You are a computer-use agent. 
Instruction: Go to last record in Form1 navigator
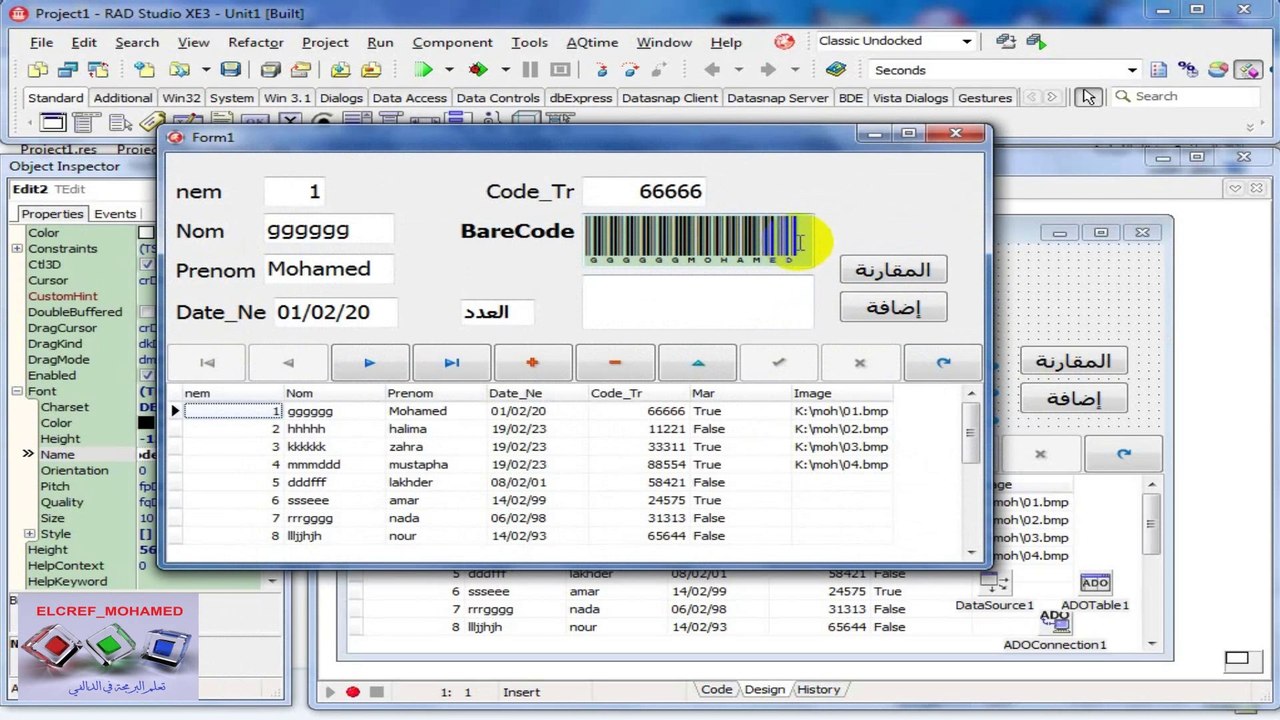[x=452, y=363]
